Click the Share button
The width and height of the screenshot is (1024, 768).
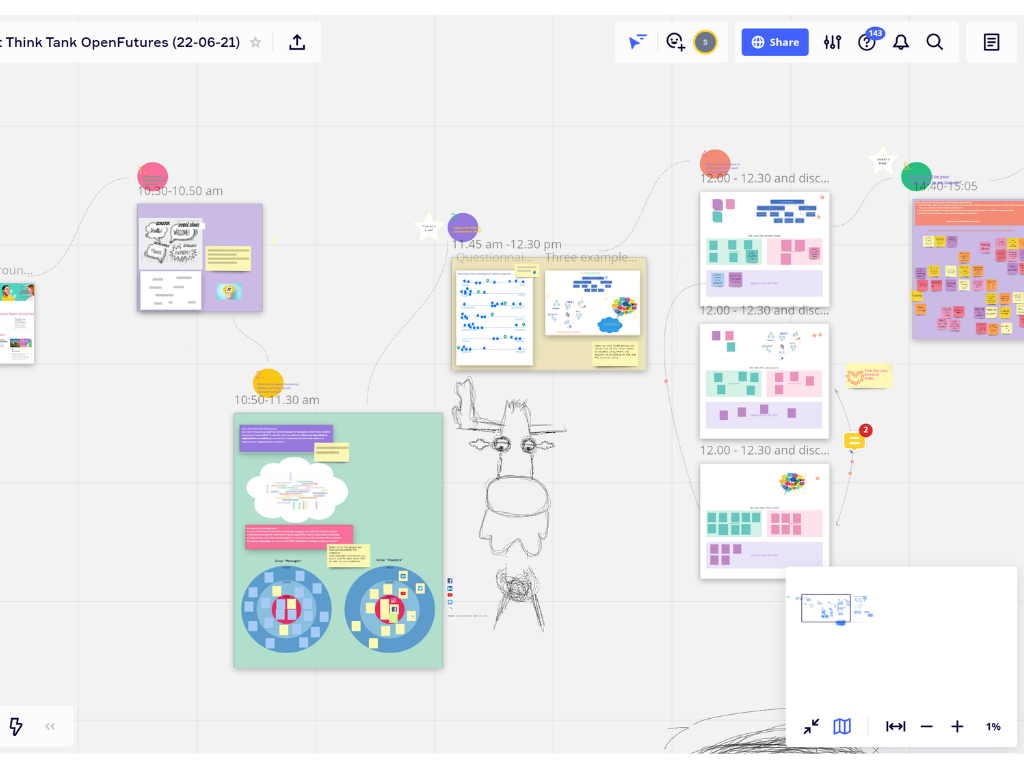click(x=774, y=42)
